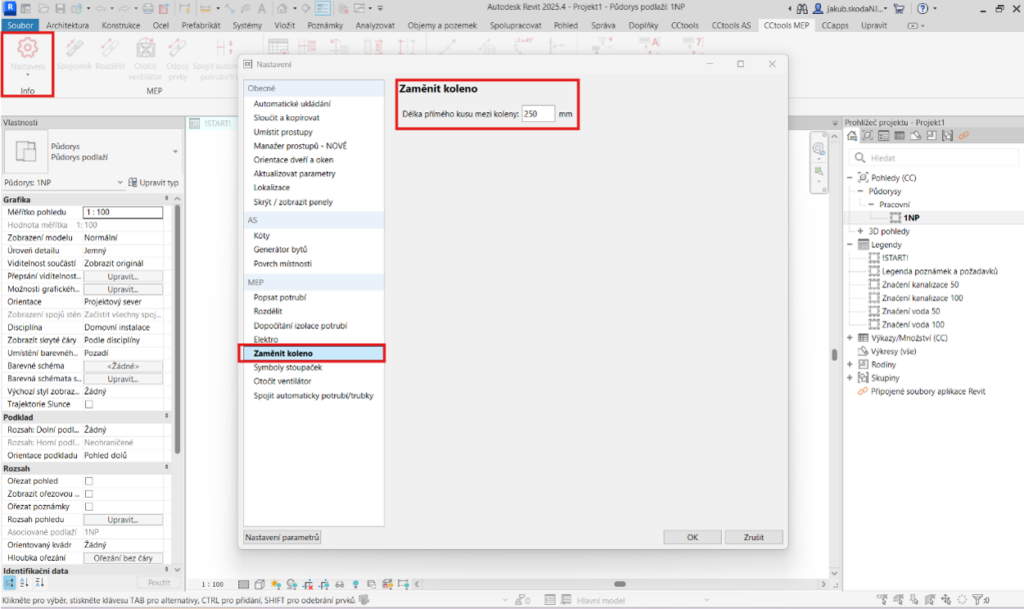This screenshot has height=609, width=1024.
Task: Select the Rozdělit ribbon tool
Action: point(110,54)
